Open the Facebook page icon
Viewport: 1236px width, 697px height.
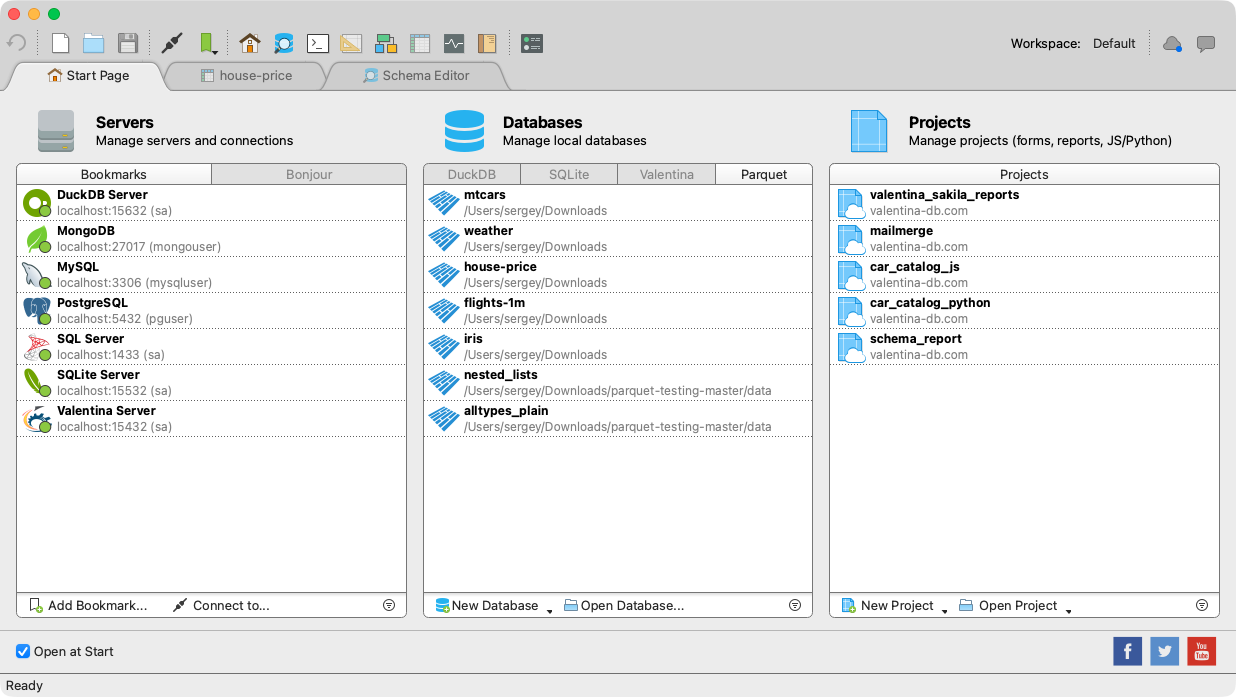pyautogui.click(x=1127, y=651)
